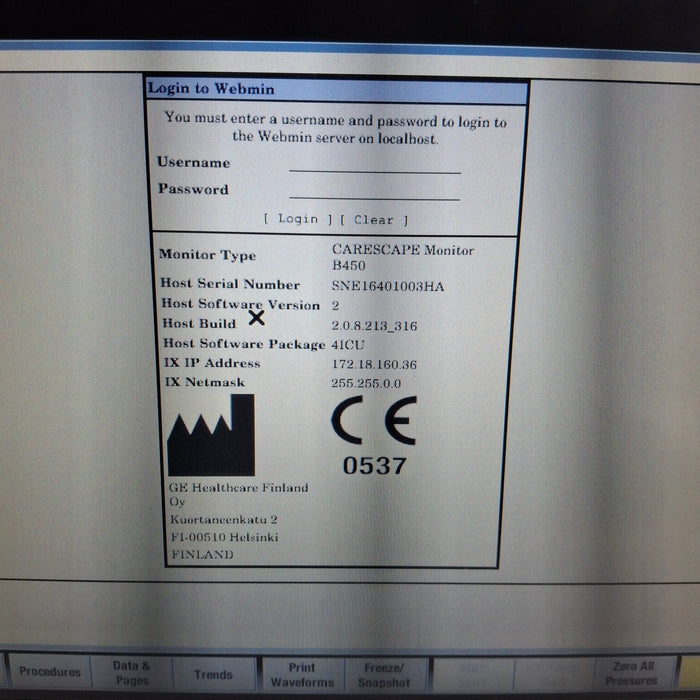Select Freeze/Snapshot
Viewport: 700px width, 700px height.
tap(384, 674)
